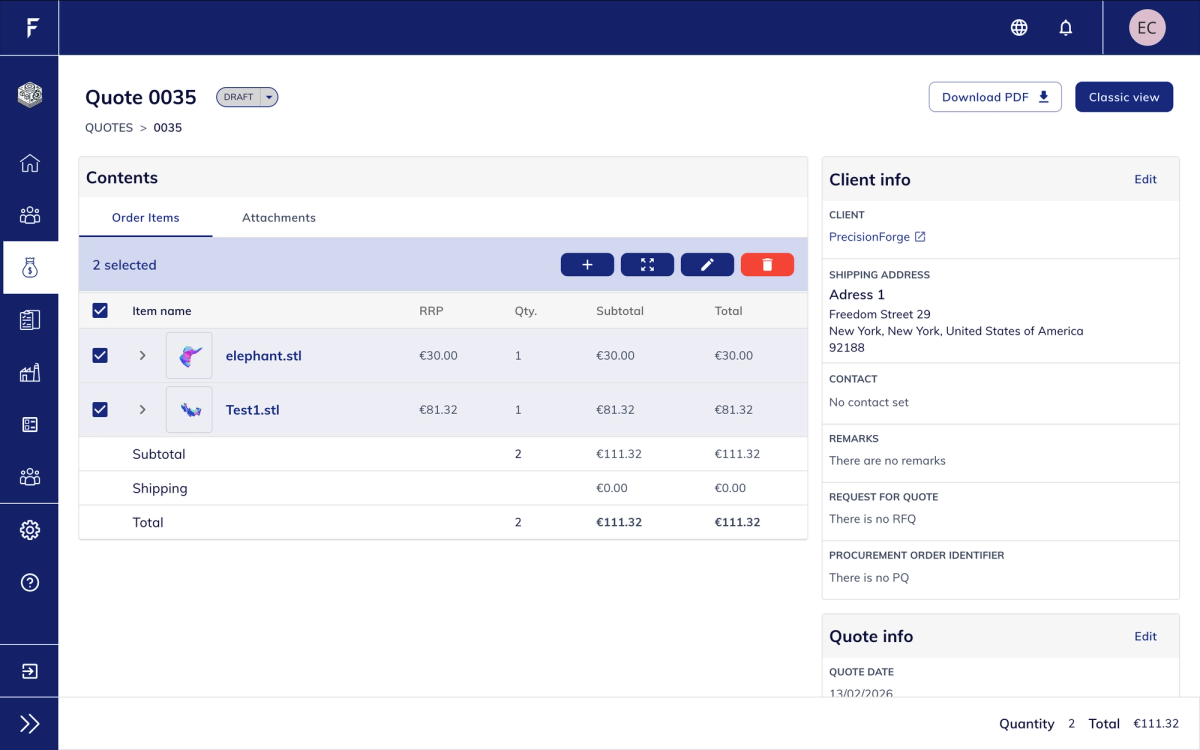Screen dimensions: 1200x750
Task: Open the money bag quotes sidebar icon
Action: pyautogui.click(x=30, y=267)
